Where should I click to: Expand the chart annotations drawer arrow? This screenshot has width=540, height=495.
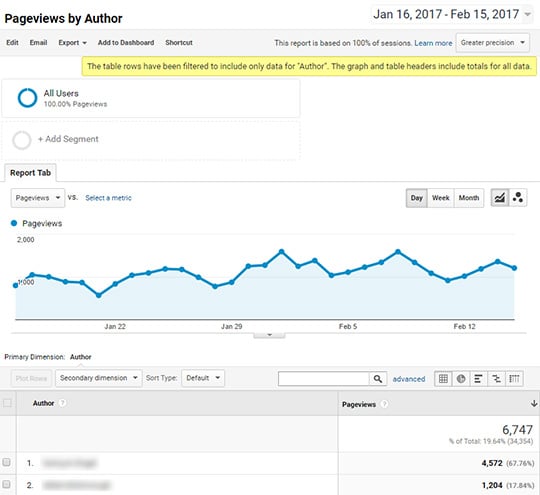269,335
